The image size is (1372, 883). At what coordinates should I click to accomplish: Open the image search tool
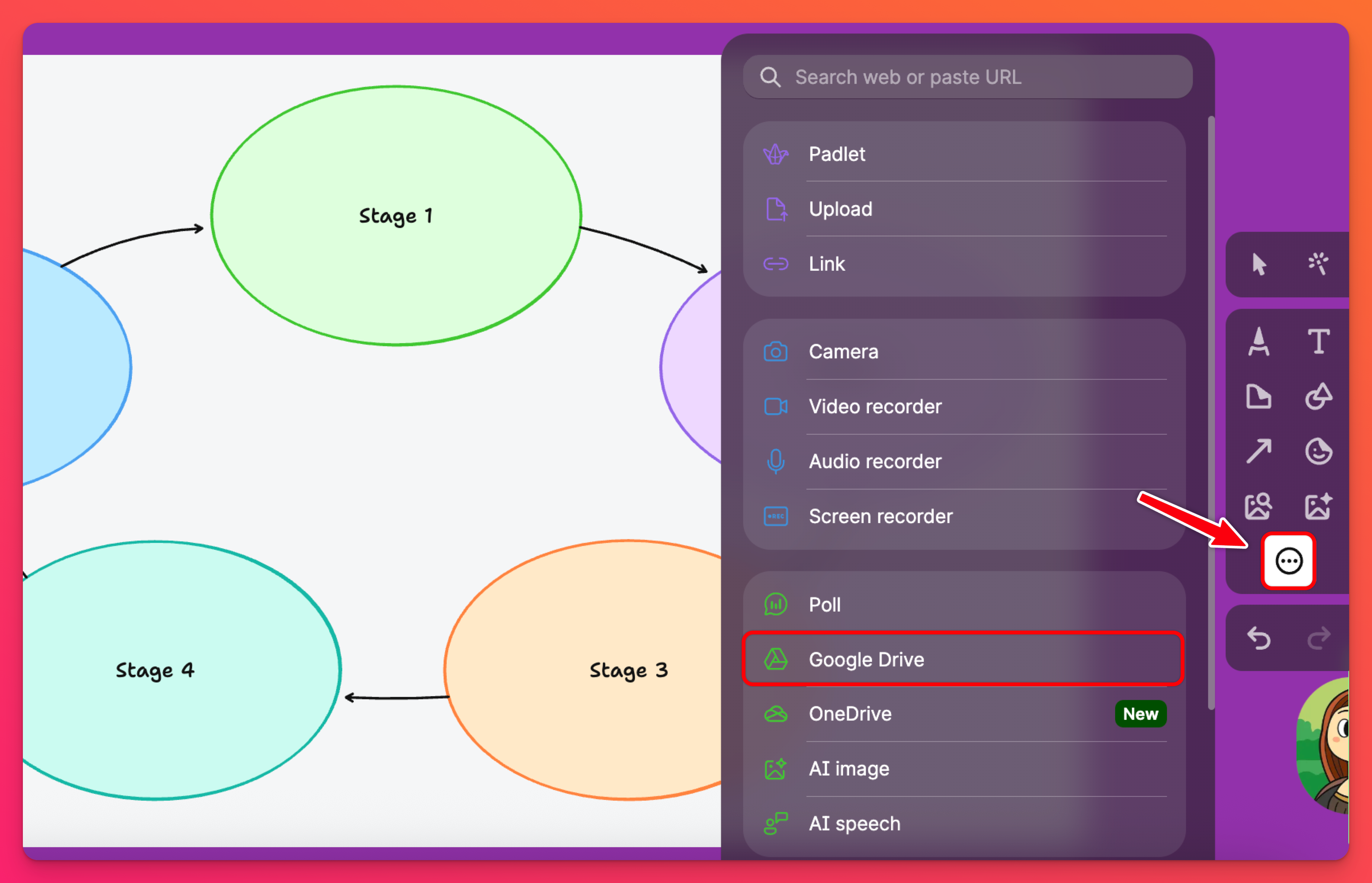[x=1258, y=506]
